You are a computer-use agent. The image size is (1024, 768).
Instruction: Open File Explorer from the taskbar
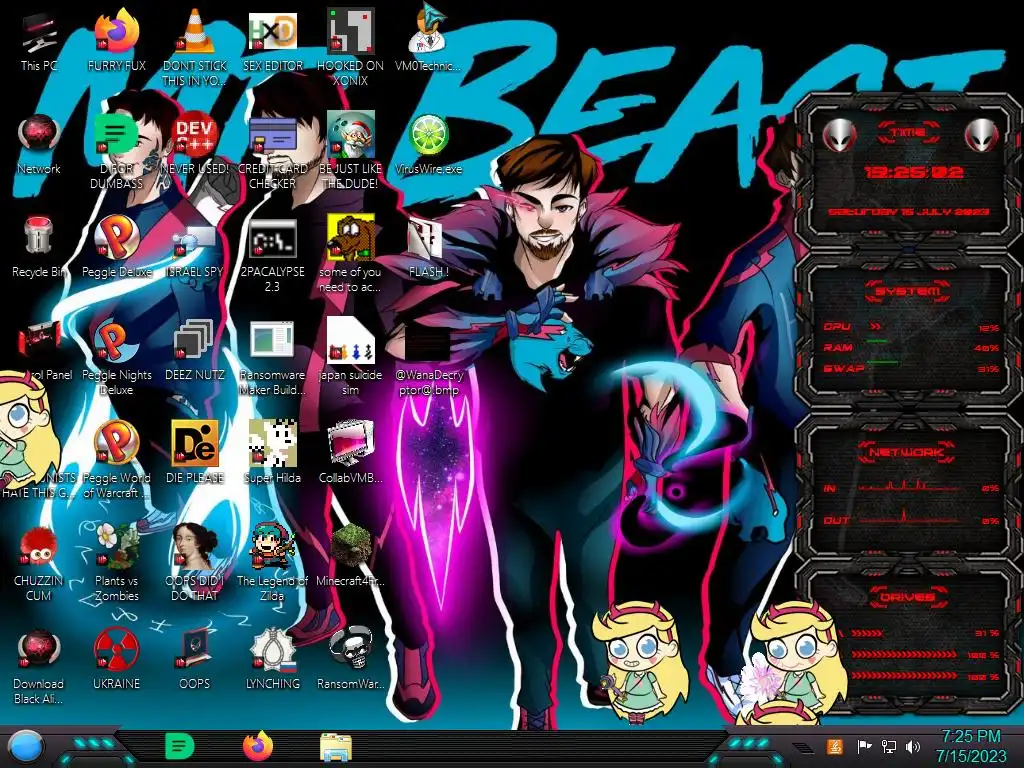336,747
